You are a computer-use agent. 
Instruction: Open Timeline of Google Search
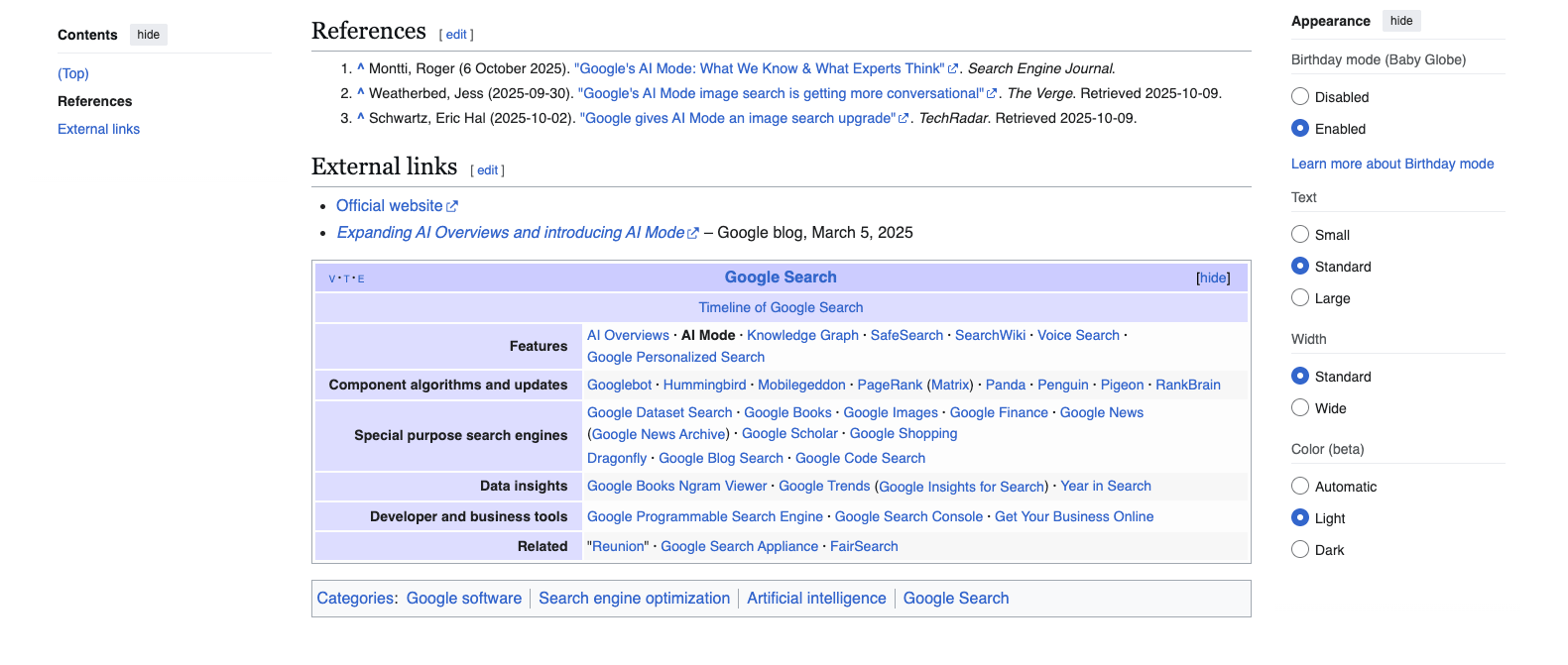tap(781, 307)
